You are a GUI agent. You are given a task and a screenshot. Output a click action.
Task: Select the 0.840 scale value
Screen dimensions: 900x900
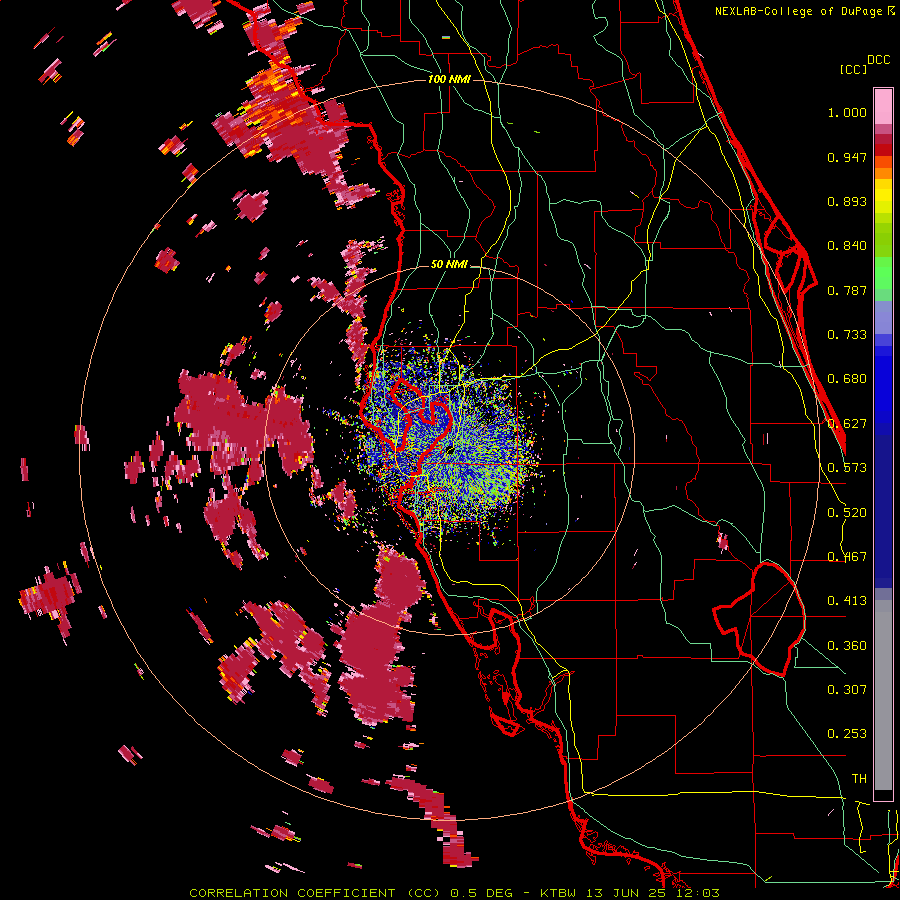tap(847, 246)
